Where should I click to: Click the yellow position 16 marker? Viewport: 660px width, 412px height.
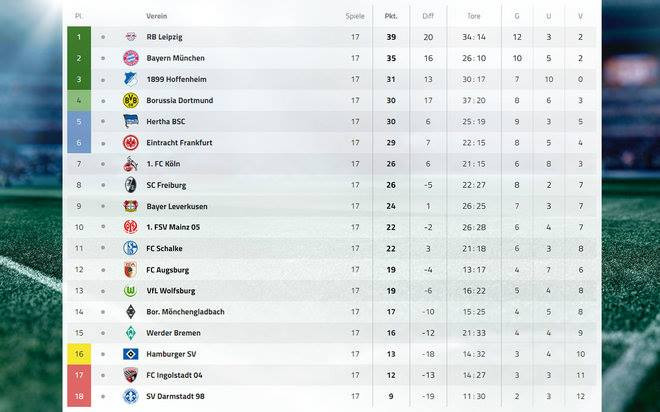coord(78,354)
